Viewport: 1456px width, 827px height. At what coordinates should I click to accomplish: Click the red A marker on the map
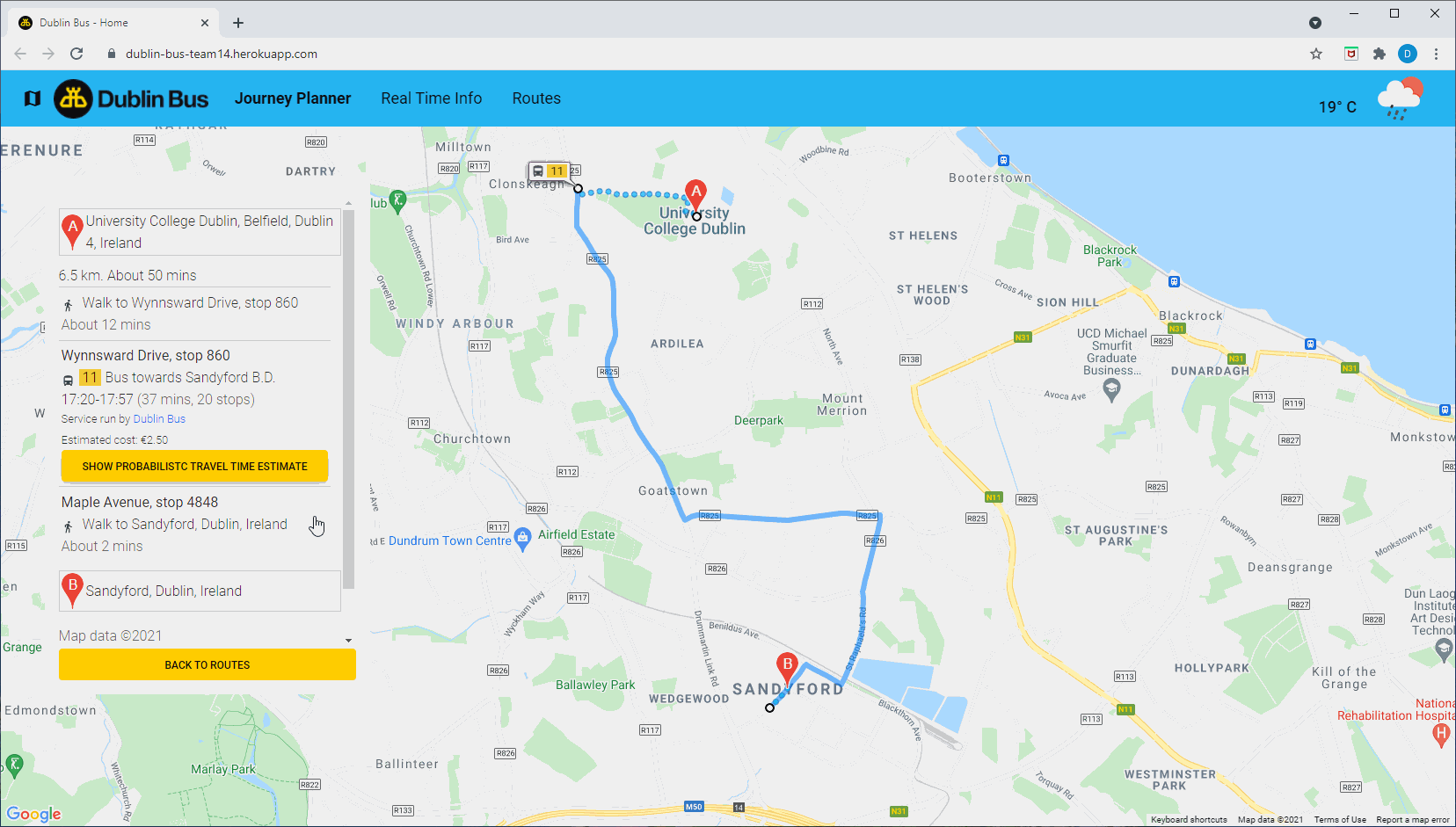tap(696, 197)
